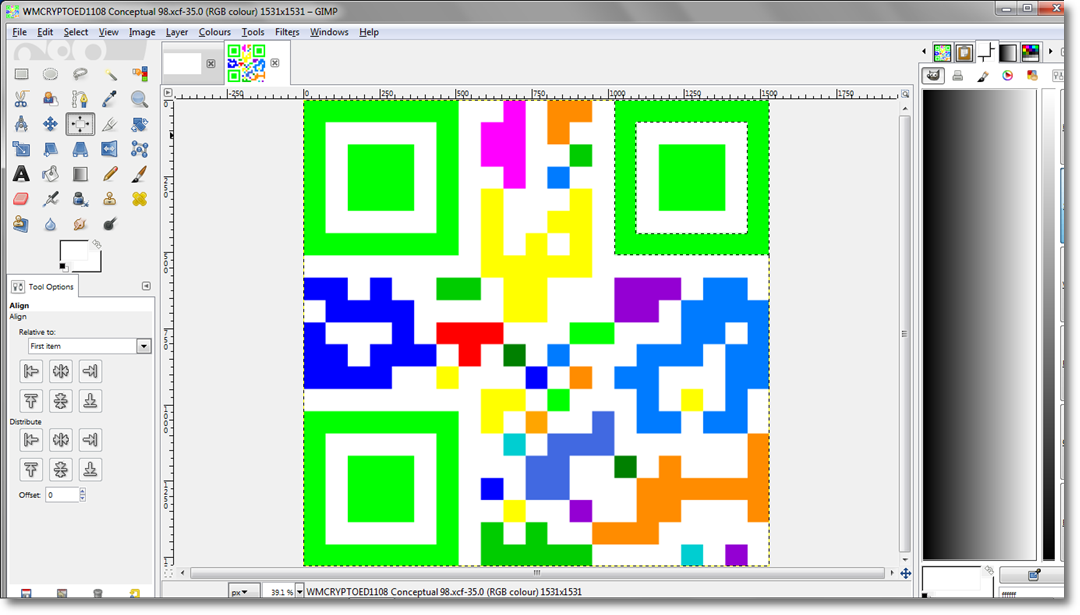Select the Pencil tool
This screenshot has width=1080, height=615.
(x=110, y=174)
